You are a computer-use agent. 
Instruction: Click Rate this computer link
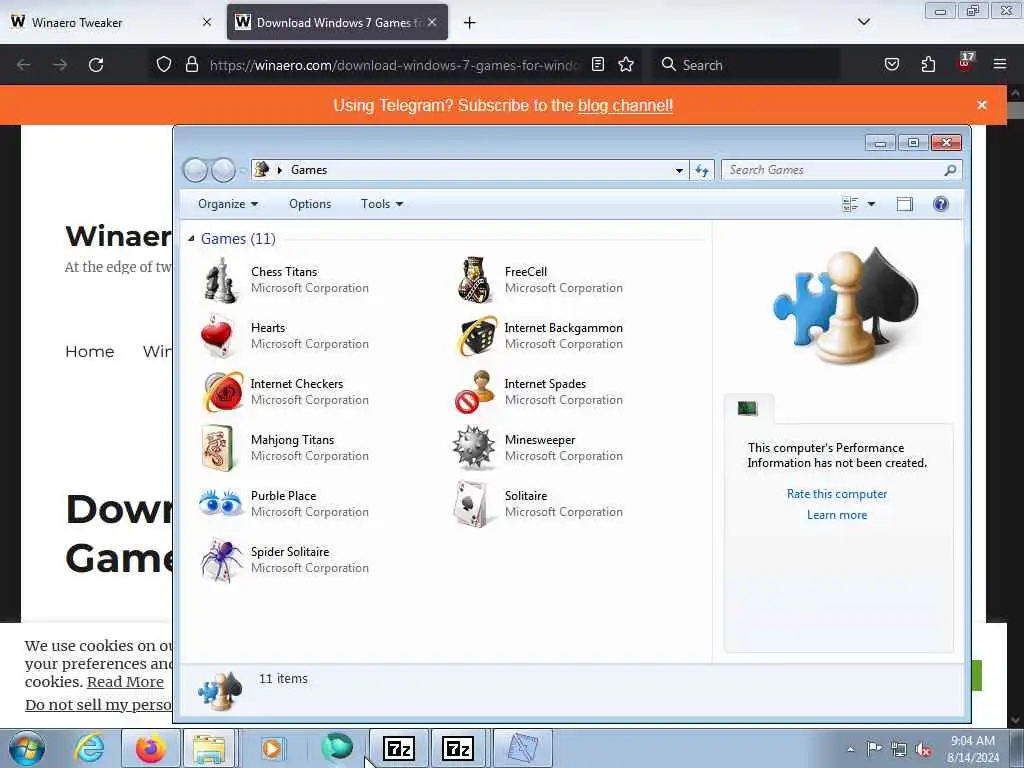(837, 494)
